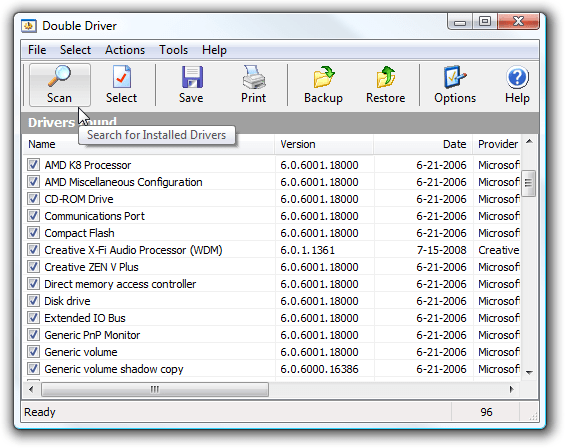Select the AMD K8 Processor row name

point(88,165)
